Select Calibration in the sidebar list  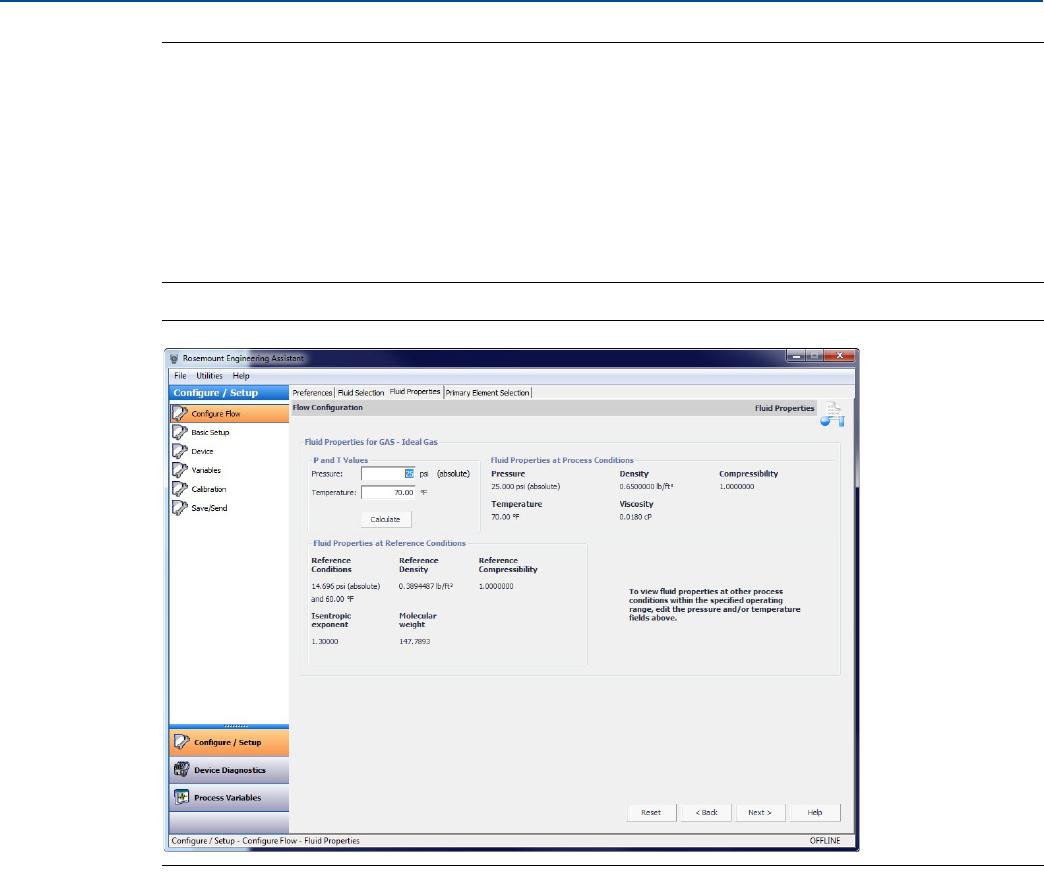tap(229, 489)
